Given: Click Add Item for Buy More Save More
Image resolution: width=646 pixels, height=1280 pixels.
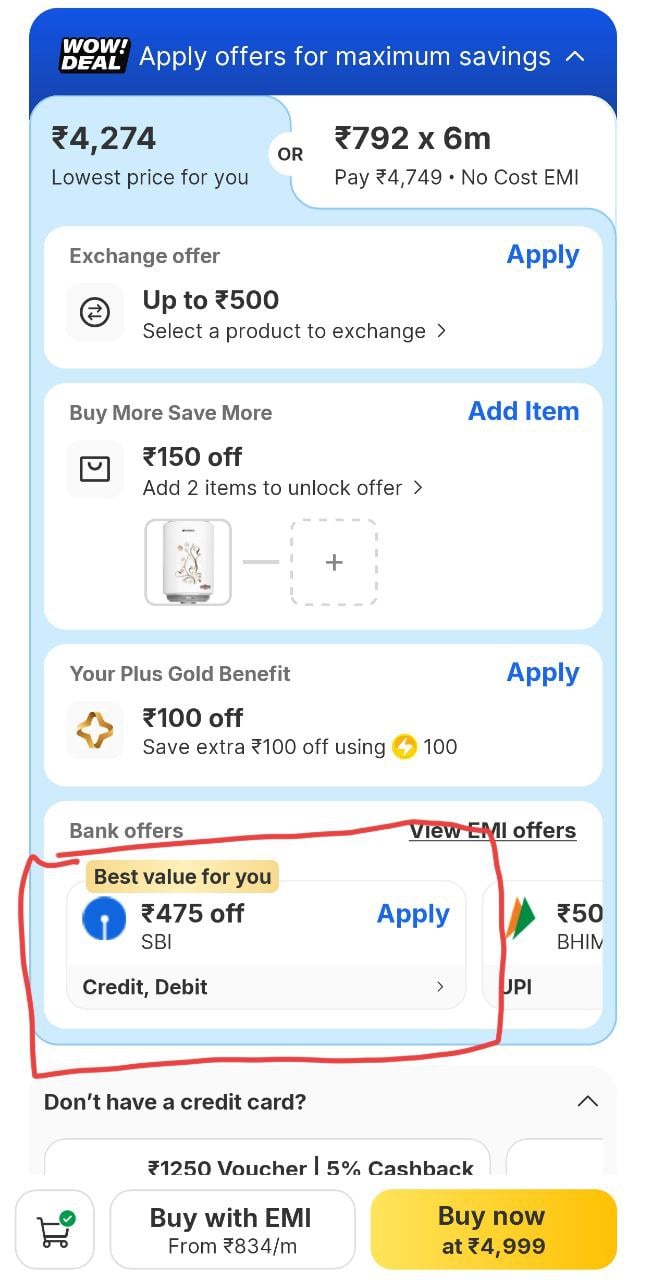Looking at the screenshot, I should pos(523,411).
